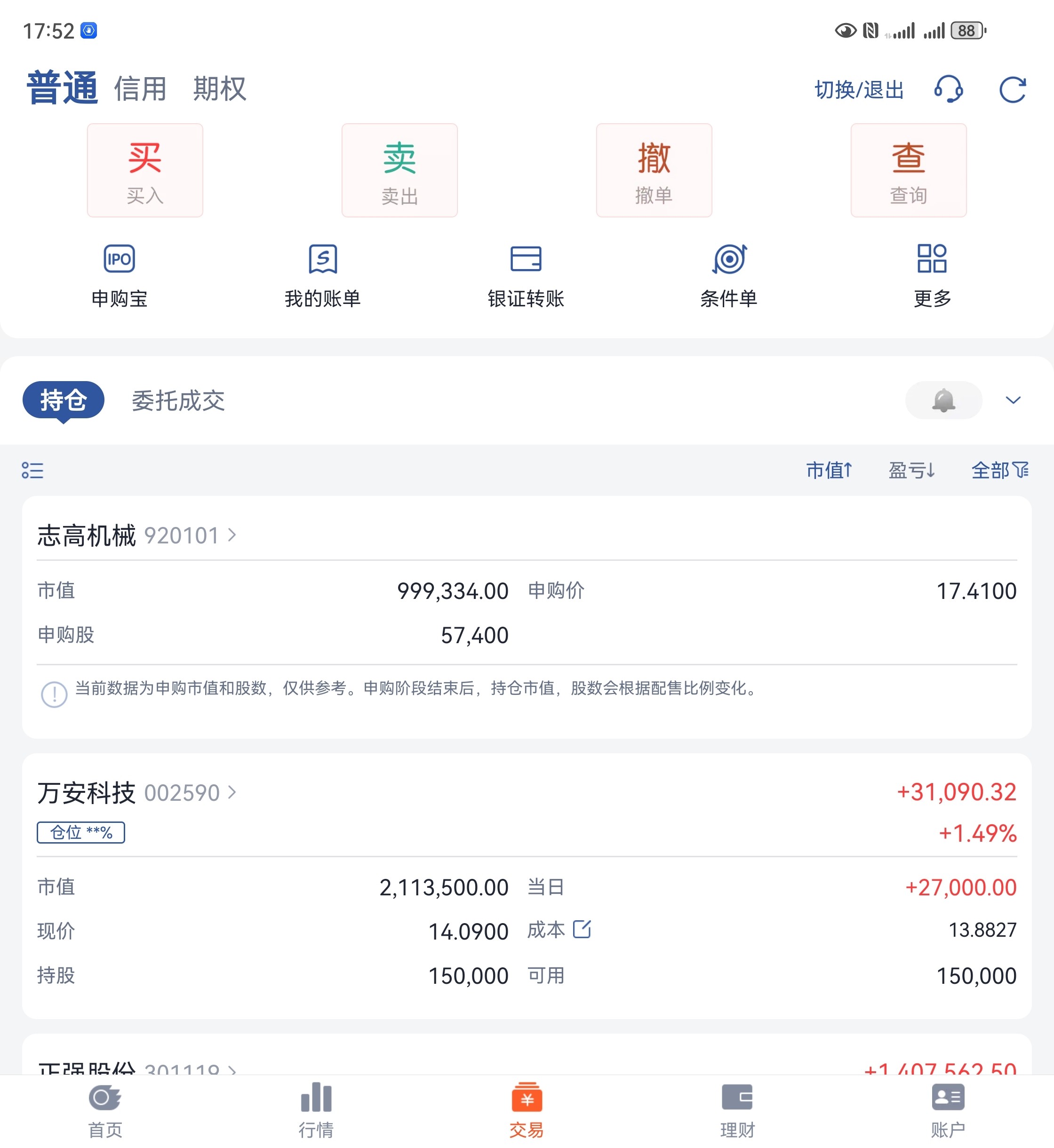Open the 撤单 cancel-order button
This screenshot has height=1148, width=1054.
click(x=654, y=170)
